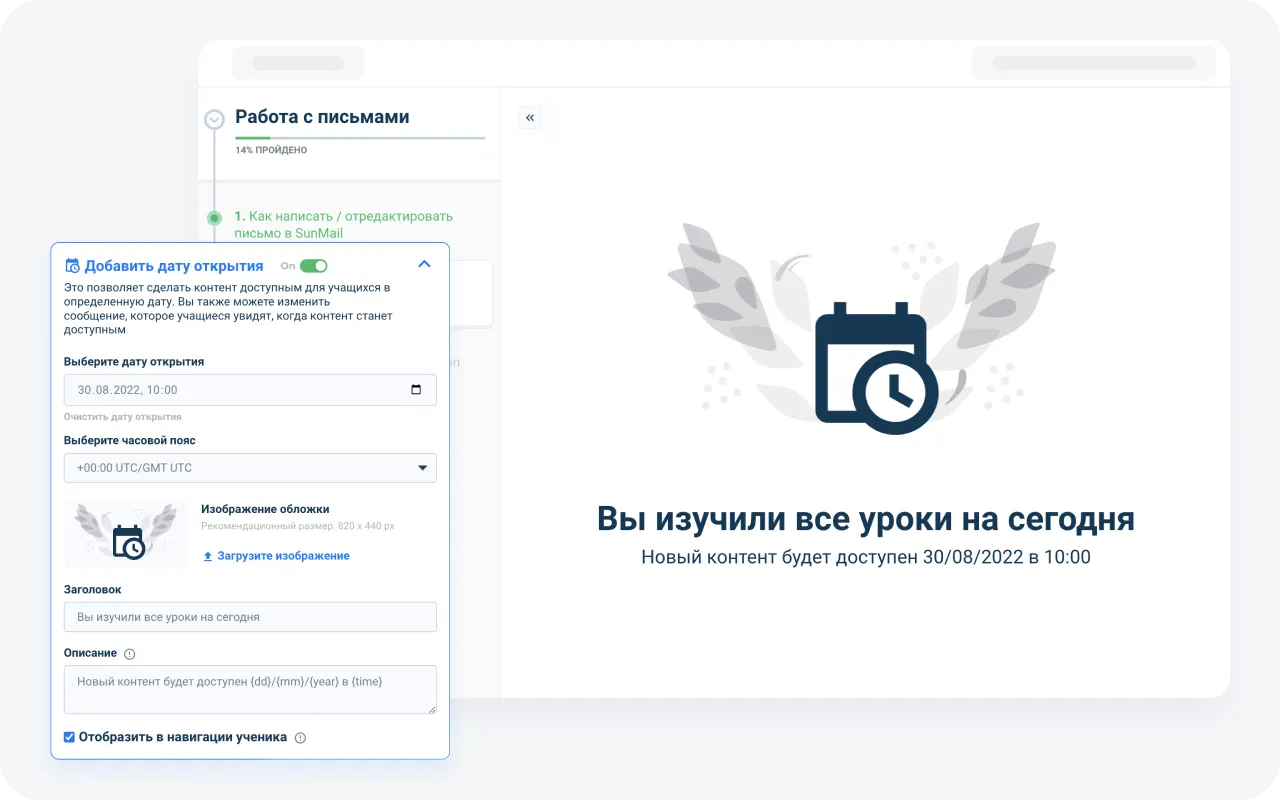Screen dimensions: 1280x800
Task: Click the calendar icon beside Добавить дату открытия
Action: tap(72, 266)
